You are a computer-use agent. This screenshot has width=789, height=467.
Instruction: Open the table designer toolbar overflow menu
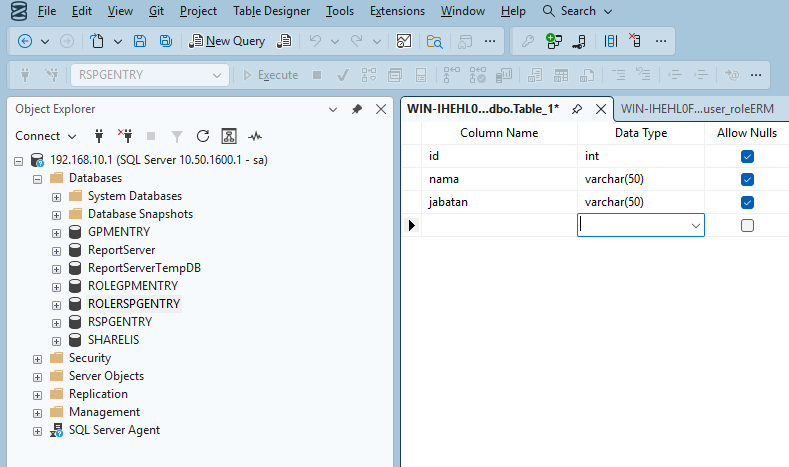(661, 41)
